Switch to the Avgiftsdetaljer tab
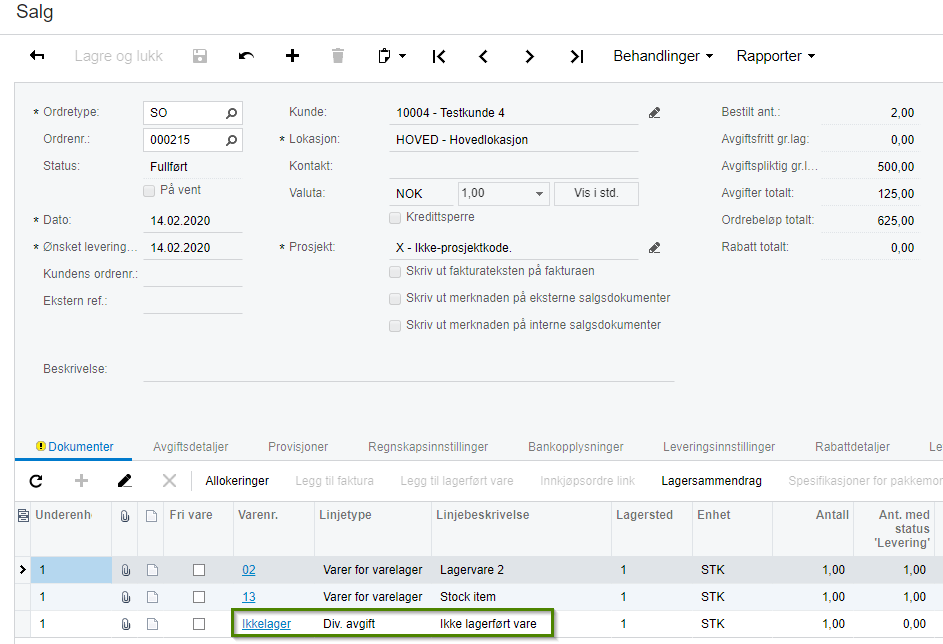Screen dimensions: 943x644 pos(191,447)
